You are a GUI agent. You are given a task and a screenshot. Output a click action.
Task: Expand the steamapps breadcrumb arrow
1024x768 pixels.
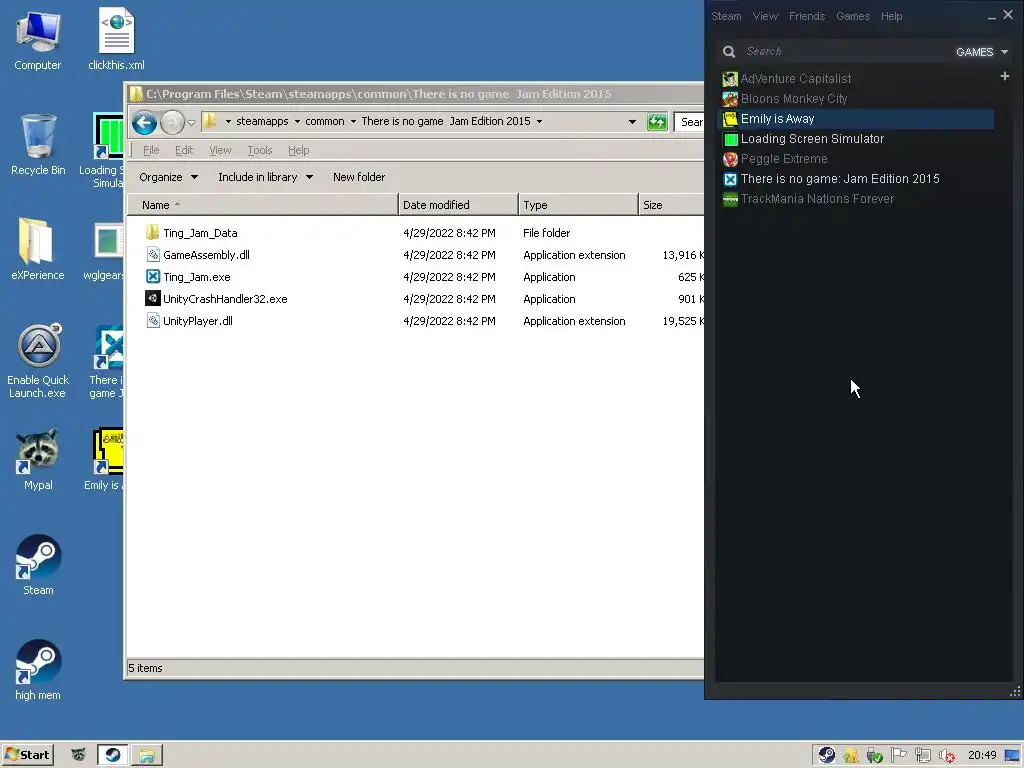point(297,121)
